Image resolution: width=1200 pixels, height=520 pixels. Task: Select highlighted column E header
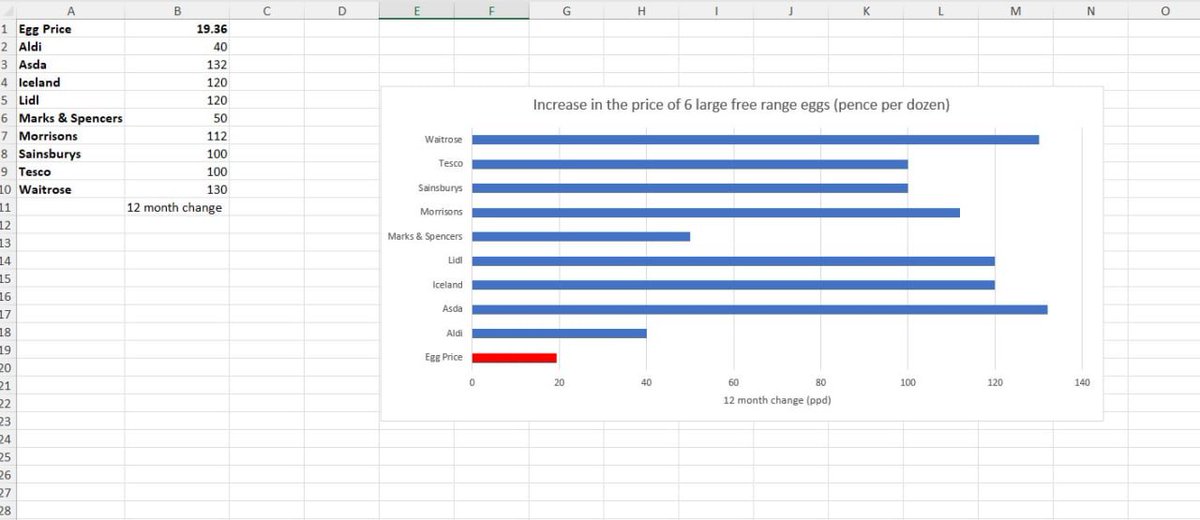coord(416,10)
